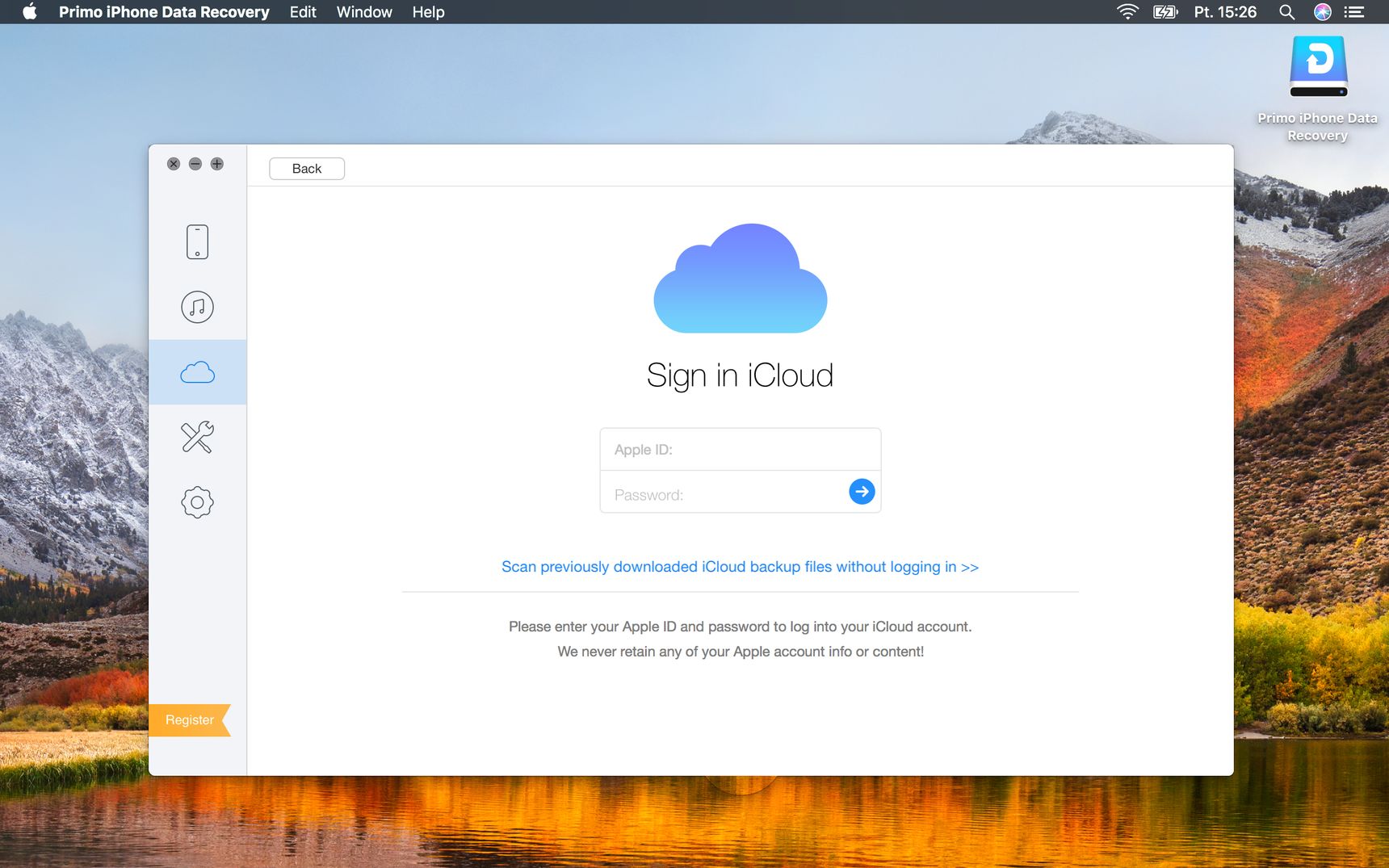Click the large iCloud cloud logo
This screenshot has height=868, width=1389.
point(741,279)
